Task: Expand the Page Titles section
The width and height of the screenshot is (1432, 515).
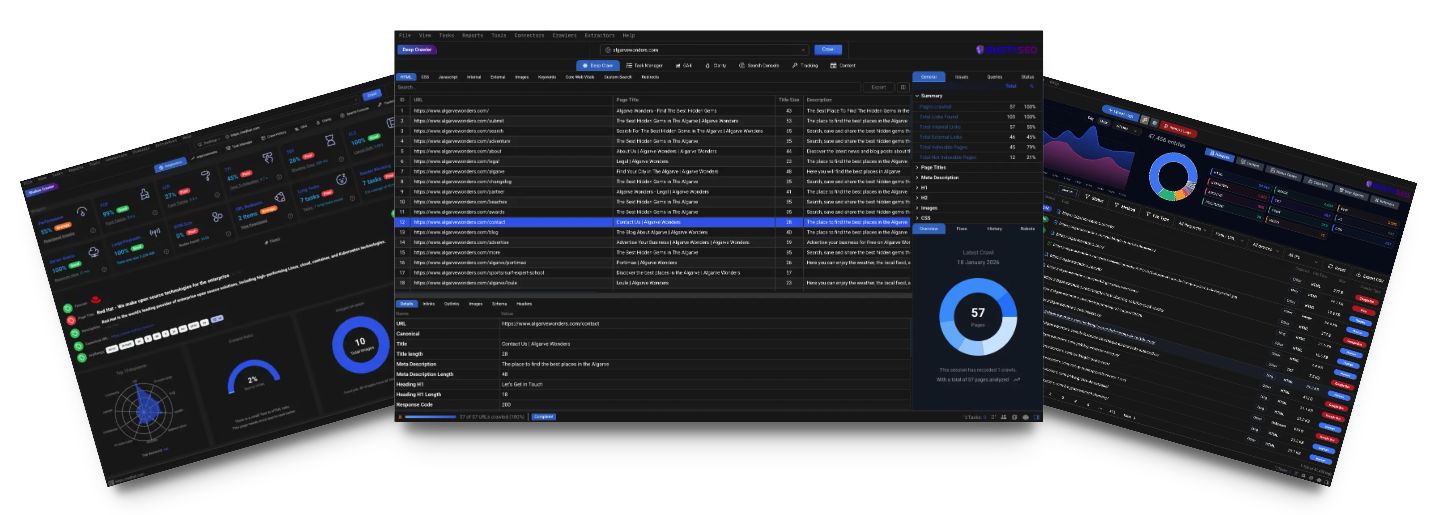Action: tap(977, 167)
